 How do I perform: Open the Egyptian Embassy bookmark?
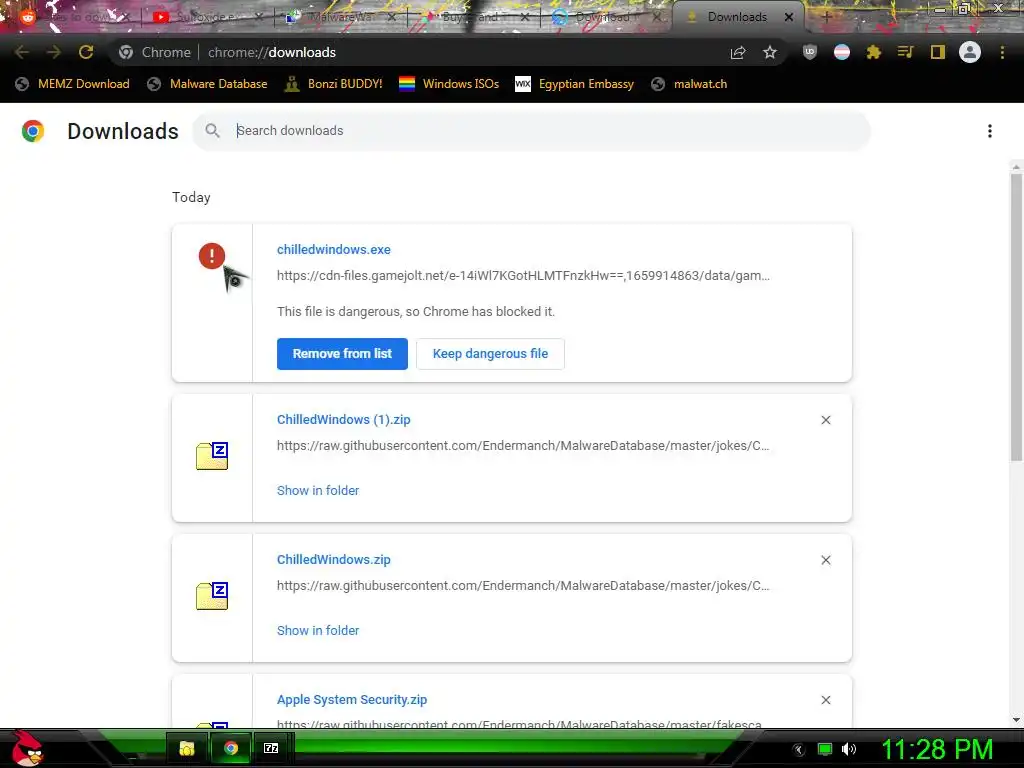point(575,84)
